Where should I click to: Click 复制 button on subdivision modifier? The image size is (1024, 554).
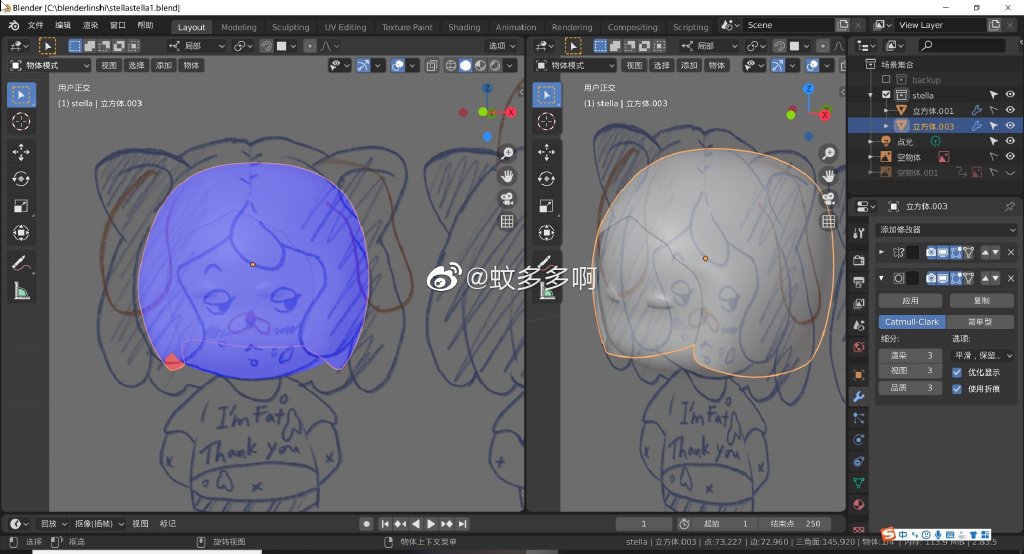[x=982, y=301]
